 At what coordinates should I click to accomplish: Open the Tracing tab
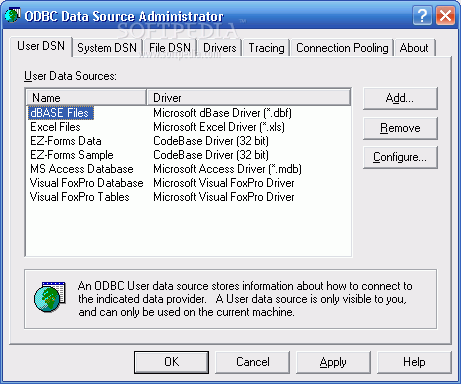tap(266, 48)
